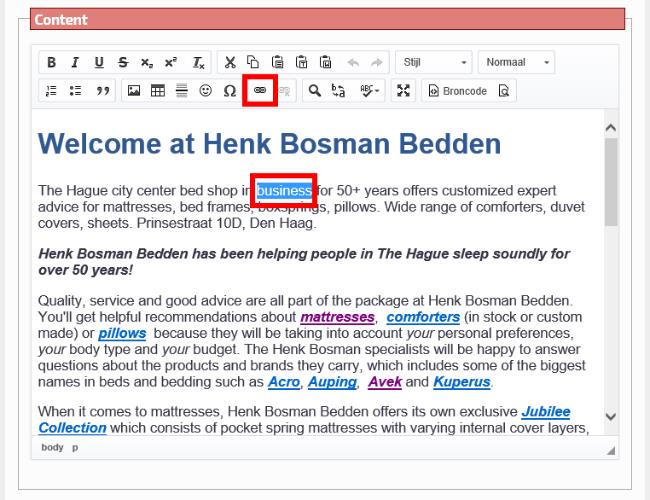Toggle Bold formatting
The height and width of the screenshot is (500, 650).
click(x=51, y=63)
